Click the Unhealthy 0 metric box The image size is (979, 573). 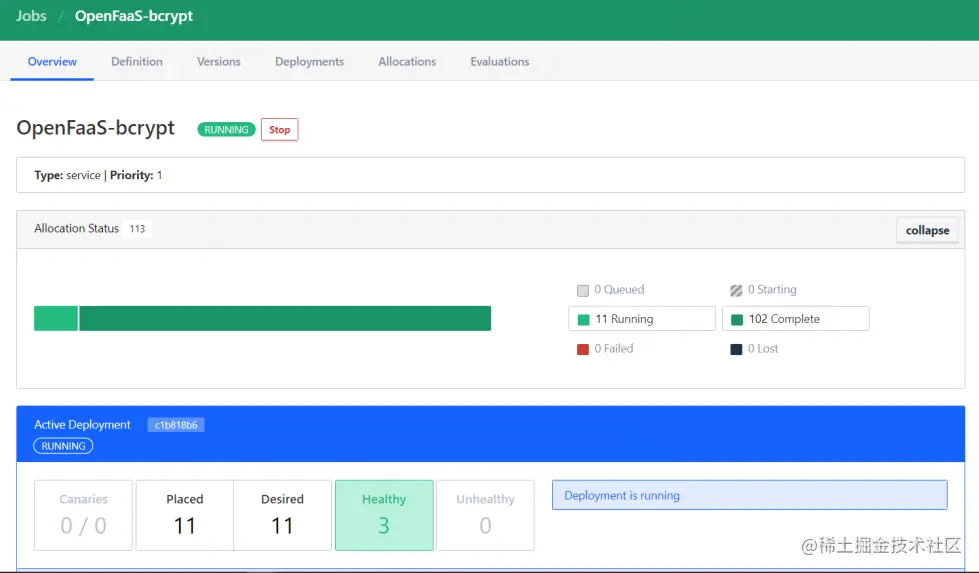485,515
